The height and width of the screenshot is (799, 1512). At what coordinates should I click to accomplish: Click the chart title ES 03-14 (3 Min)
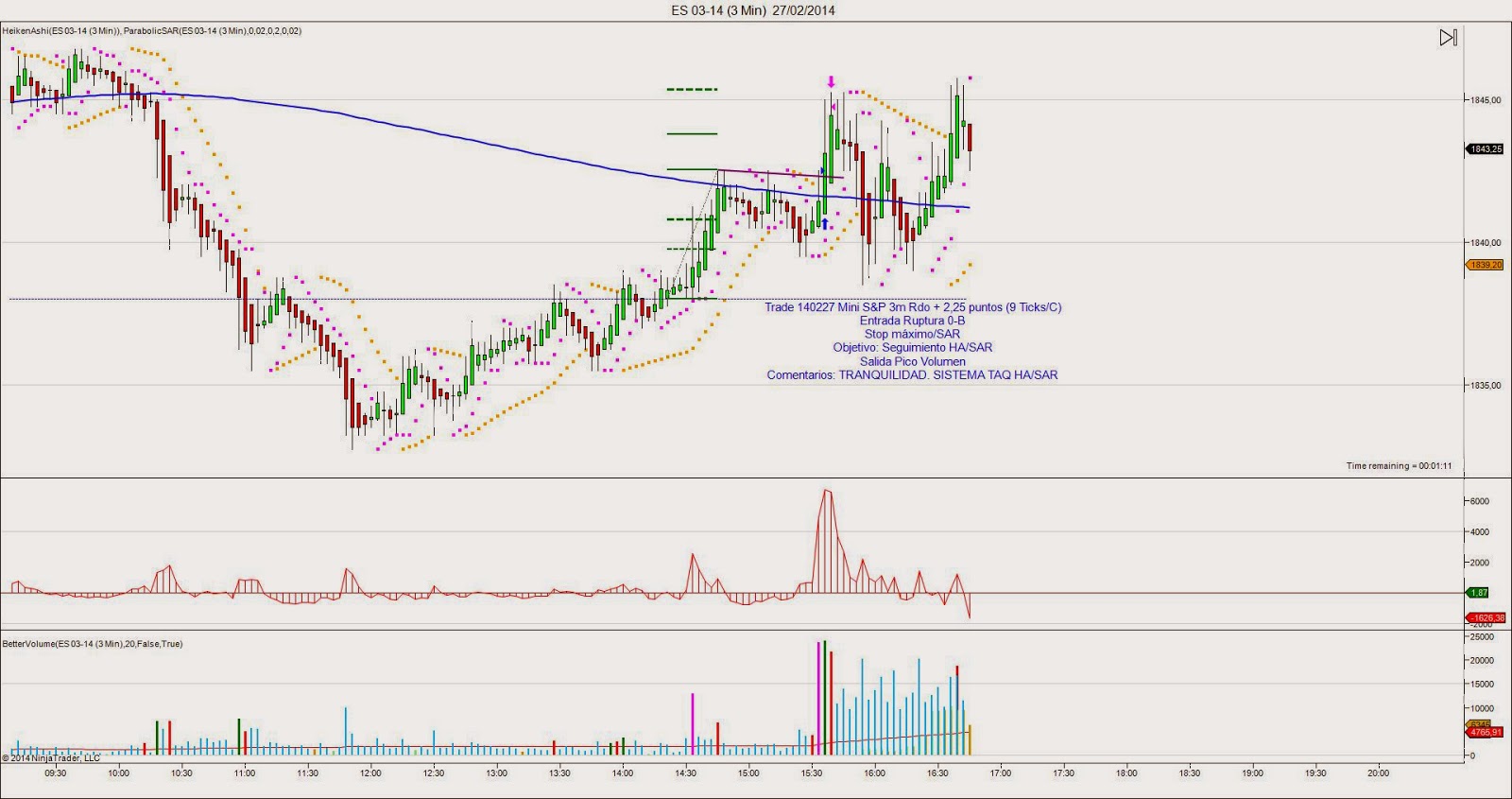pyautogui.click(x=752, y=10)
